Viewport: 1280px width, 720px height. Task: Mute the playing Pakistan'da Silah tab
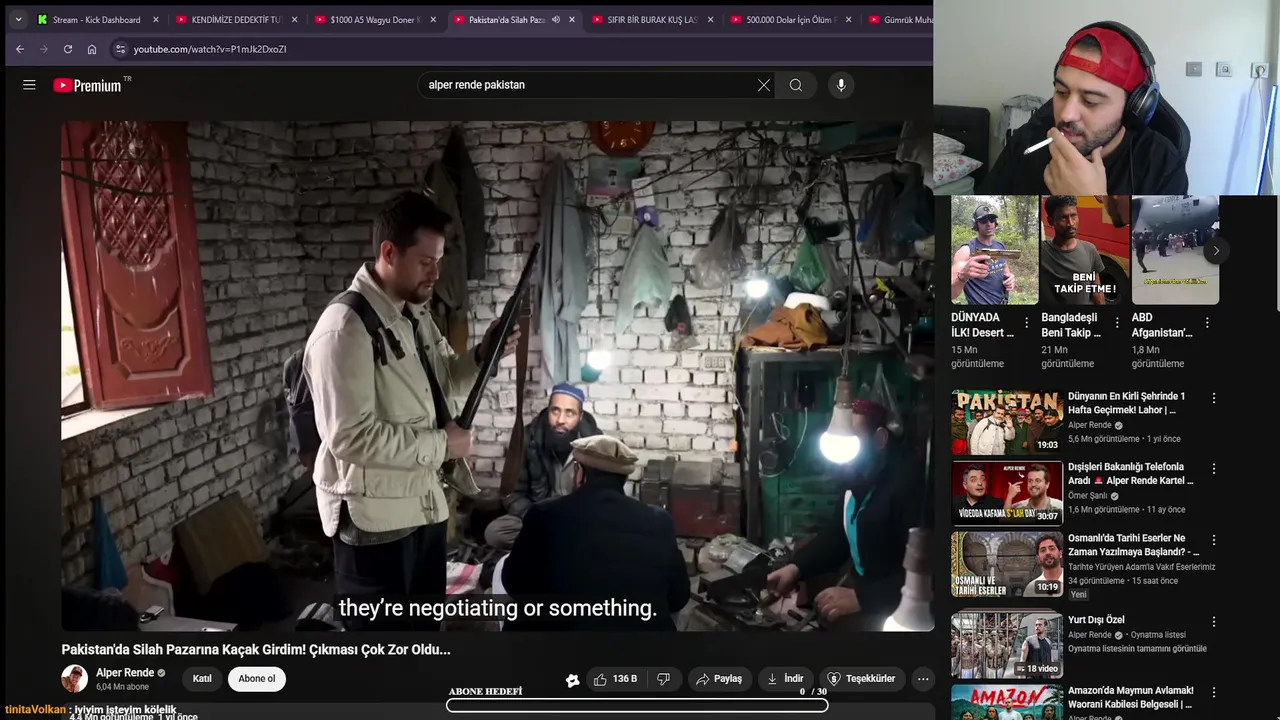coord(556,20)
